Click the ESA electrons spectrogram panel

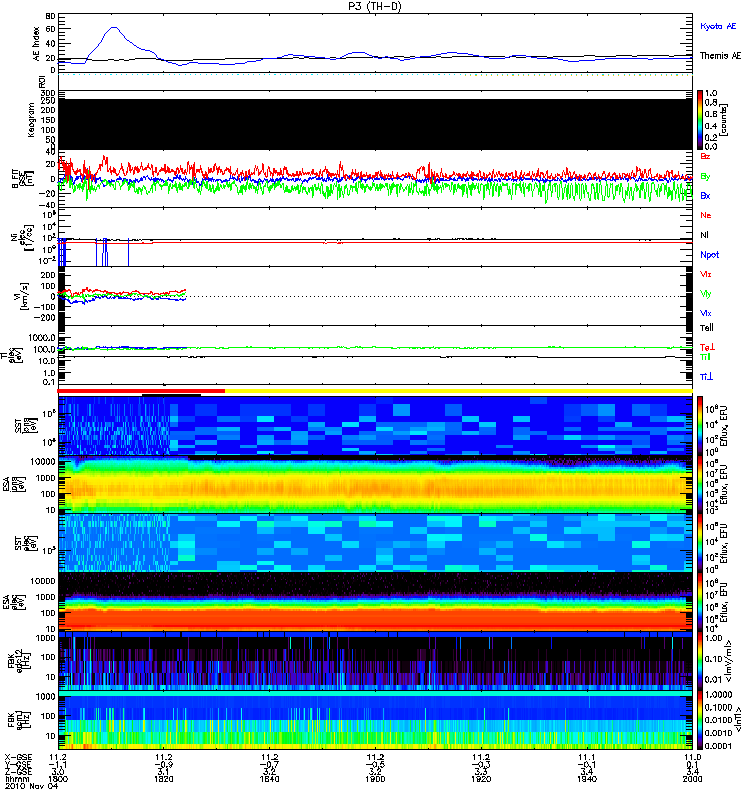pos(375,602)
